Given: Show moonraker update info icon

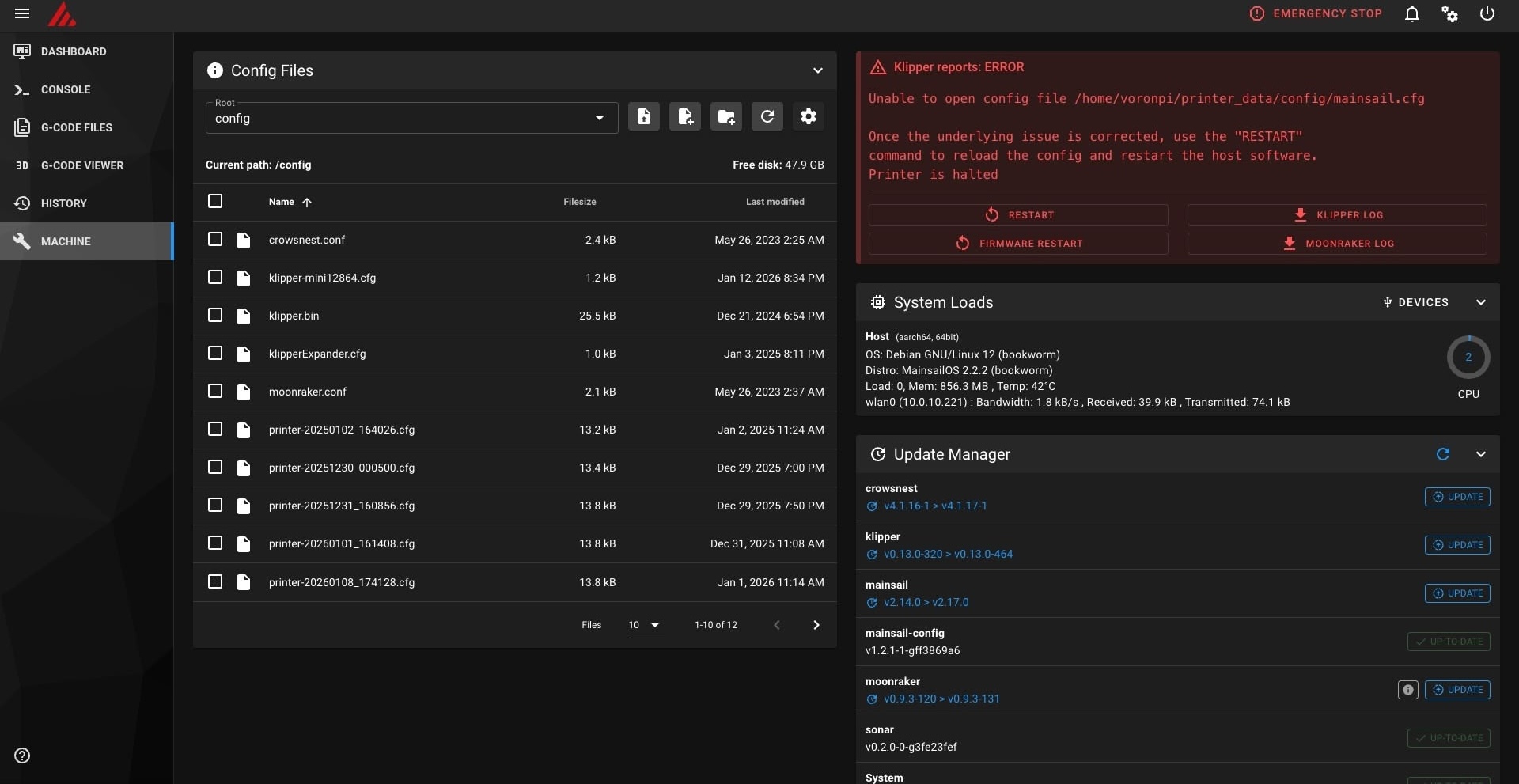Looking at the screenshot, I should [x=1408, y=690].
